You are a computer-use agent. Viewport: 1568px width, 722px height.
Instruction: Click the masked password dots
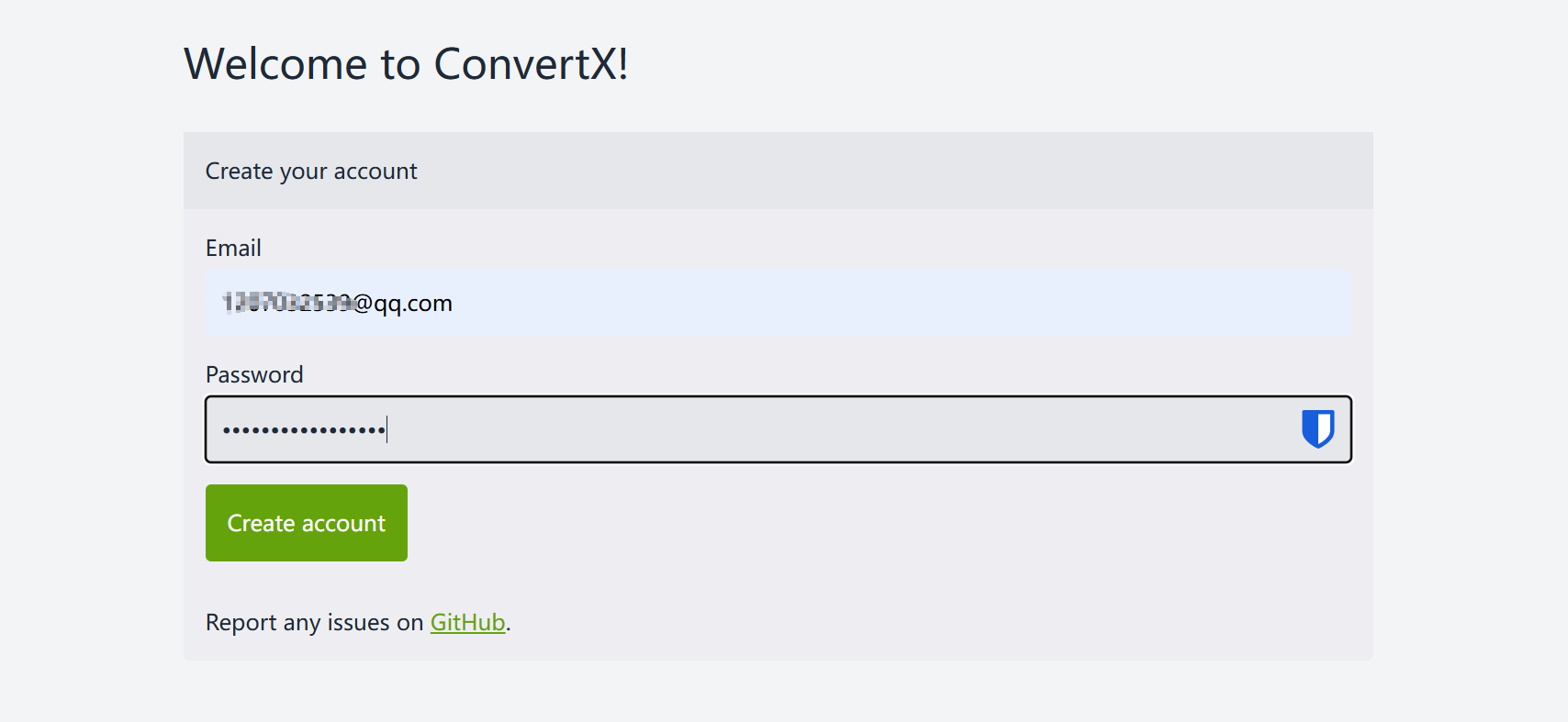304,429
